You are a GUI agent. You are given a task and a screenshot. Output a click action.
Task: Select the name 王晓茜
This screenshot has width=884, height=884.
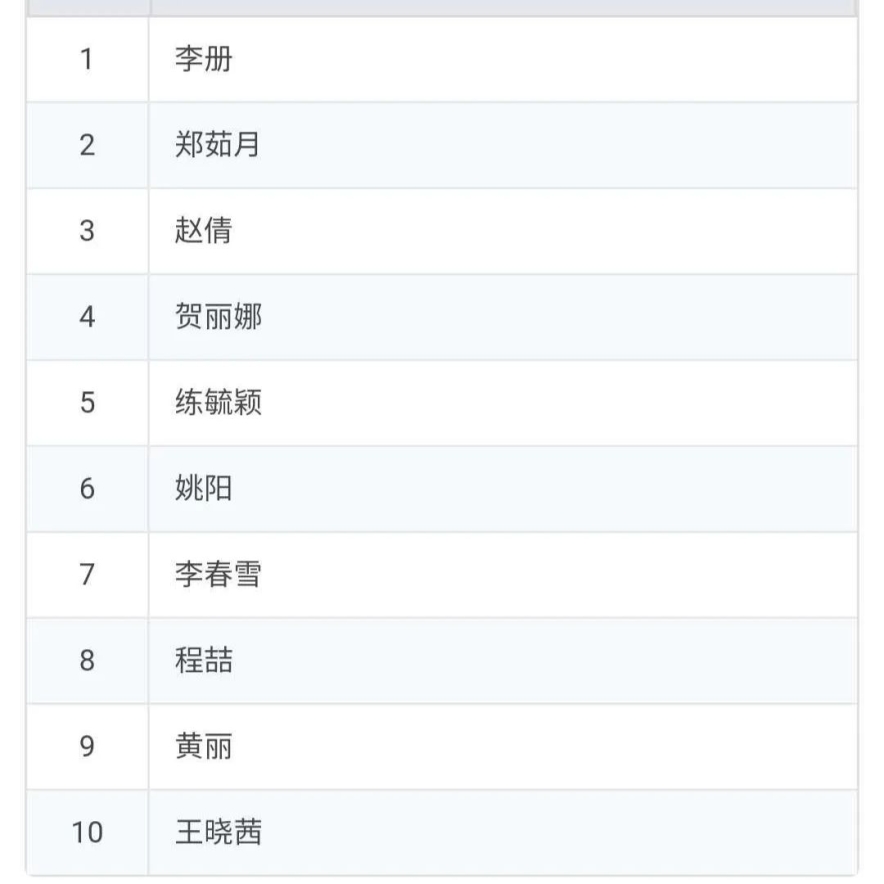(218, 833)
